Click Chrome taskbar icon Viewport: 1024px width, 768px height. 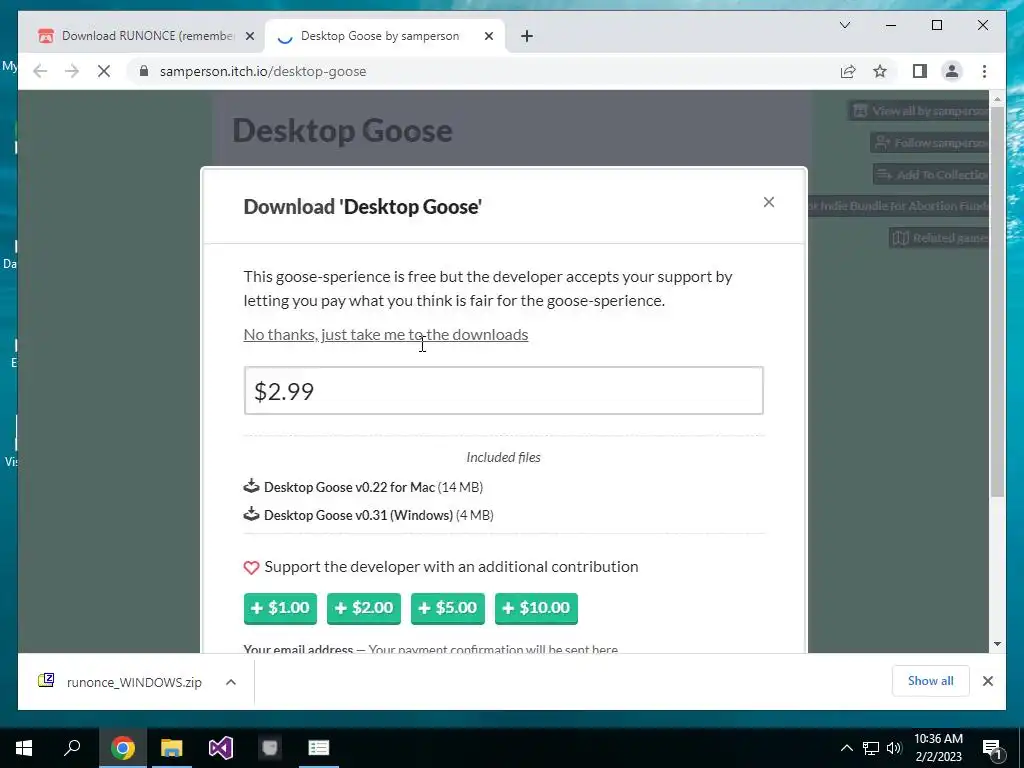122,748
